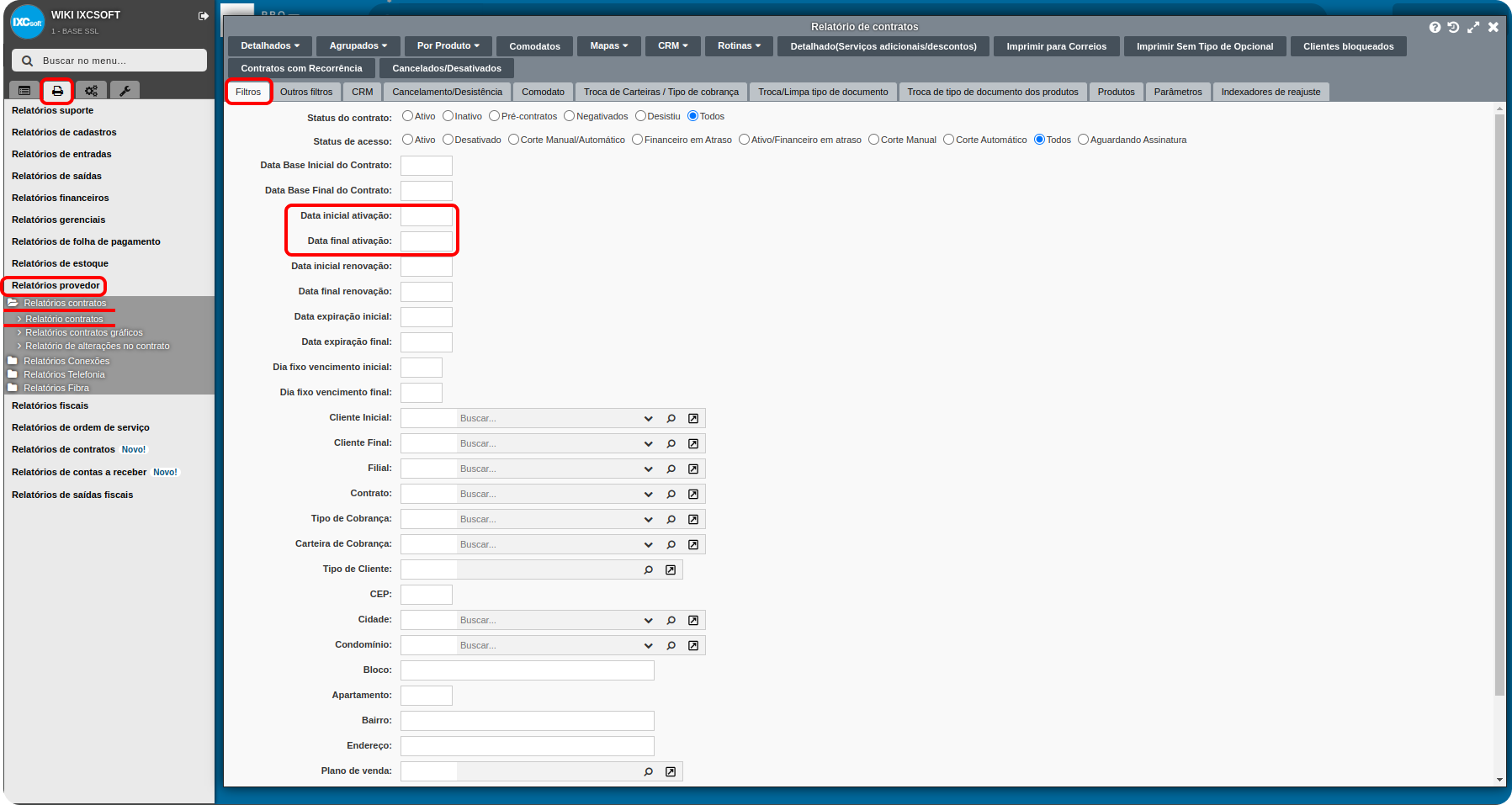The width and height of the screenshot is (1512, 805).
Task: Switch to Indexadores de reajuste tab
Action: click(x=1271, y=92)
